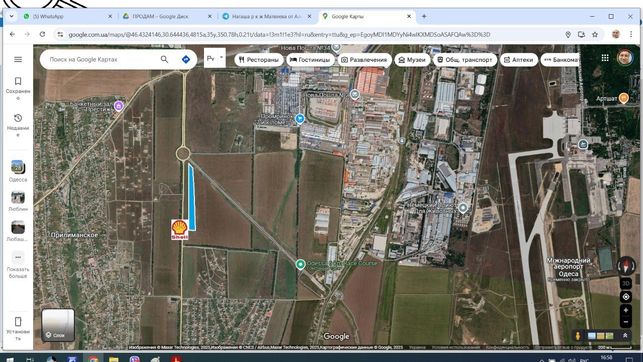Switch to the WhatsApp browser tab
The width and height of the screenshot is (643, 362).
pos(66,16)
